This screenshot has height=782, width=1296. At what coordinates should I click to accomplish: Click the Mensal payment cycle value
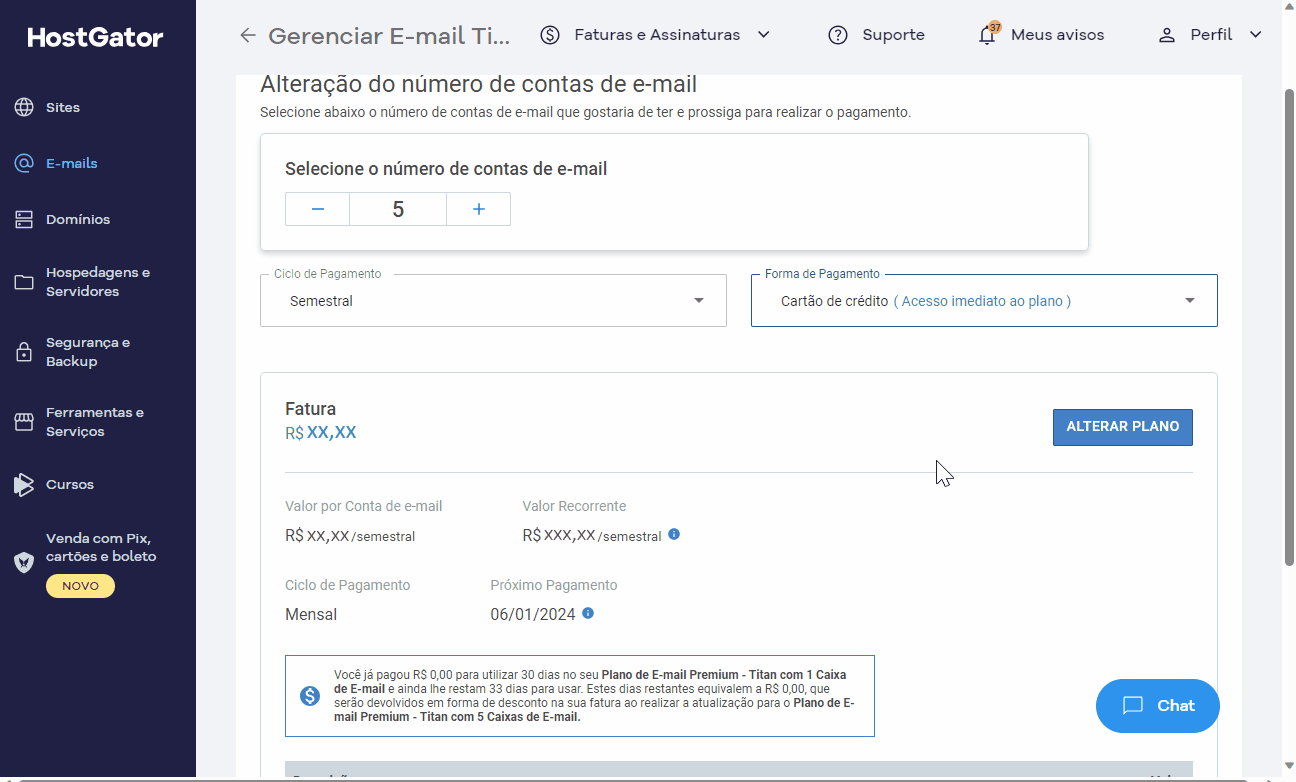point(311,614)
